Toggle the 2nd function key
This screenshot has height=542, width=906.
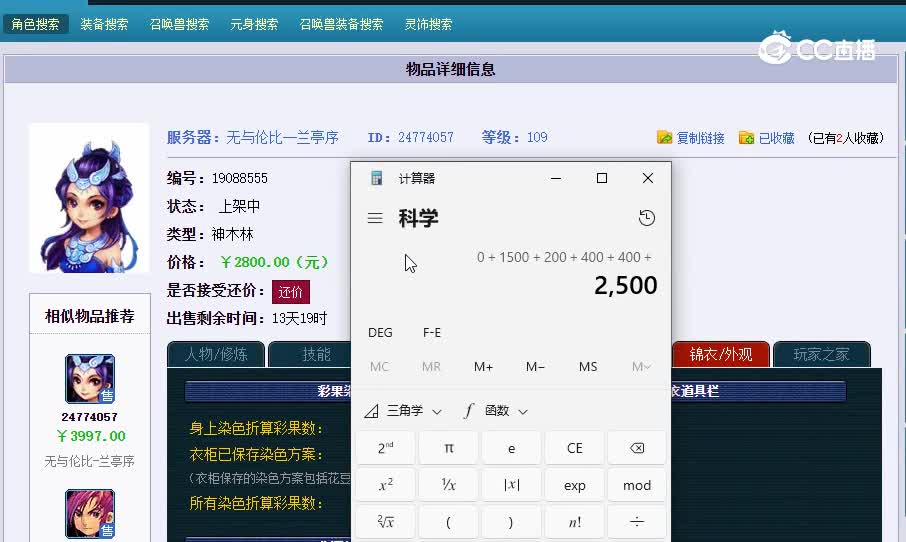point(385,448)
